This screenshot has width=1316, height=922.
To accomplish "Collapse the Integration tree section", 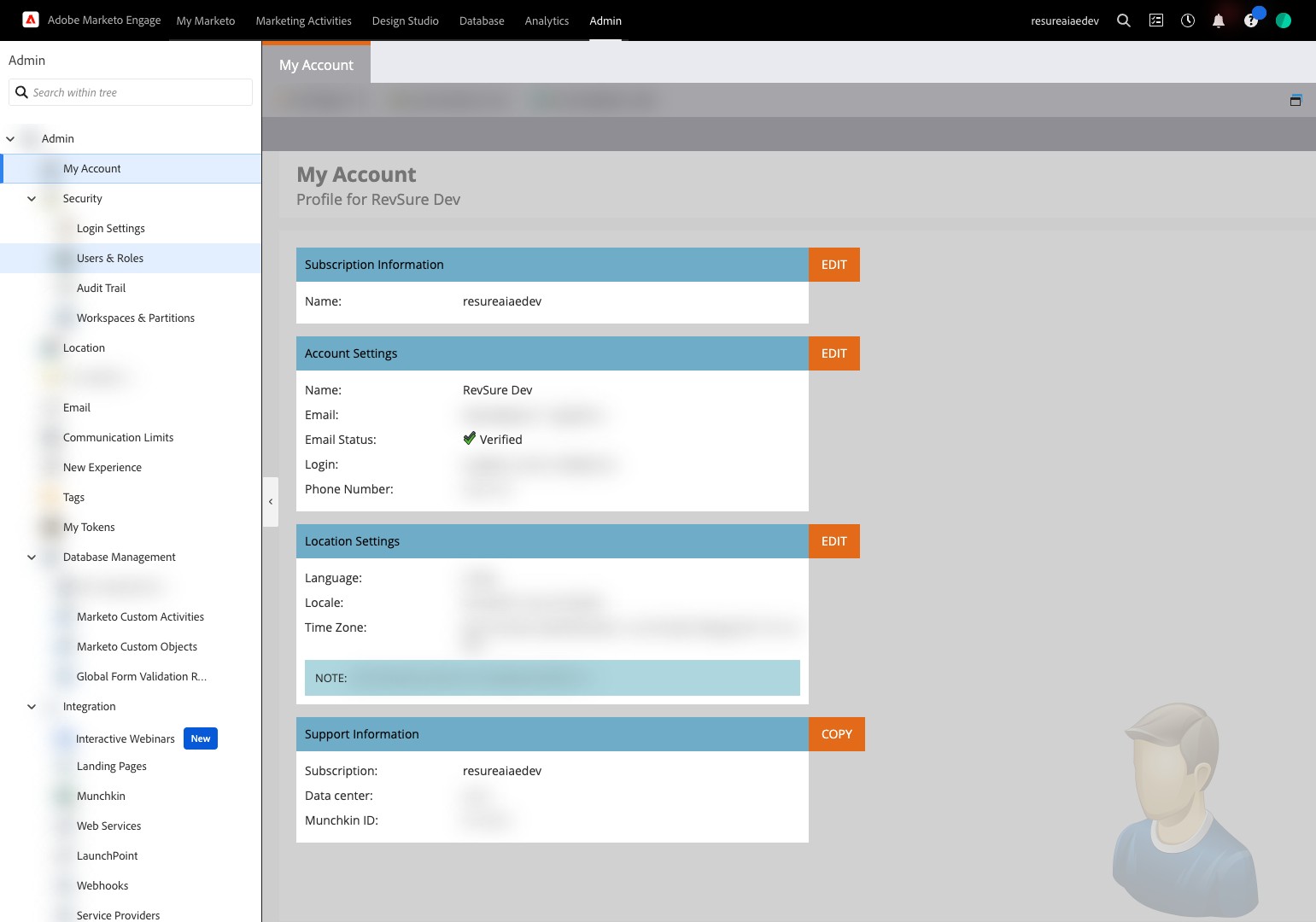I will 32,706.
